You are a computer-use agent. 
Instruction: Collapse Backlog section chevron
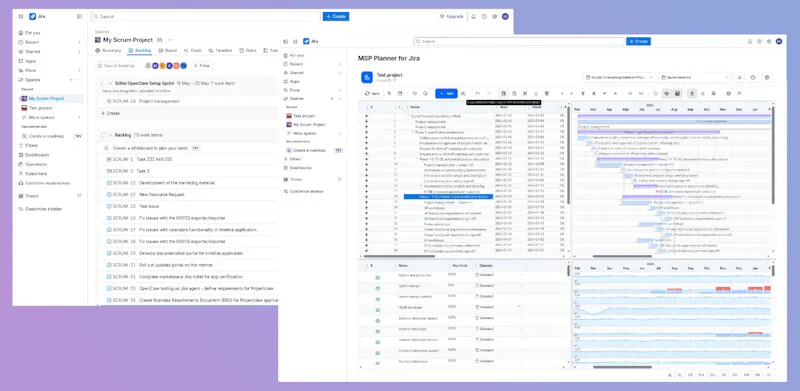click(x=110, y=135)
